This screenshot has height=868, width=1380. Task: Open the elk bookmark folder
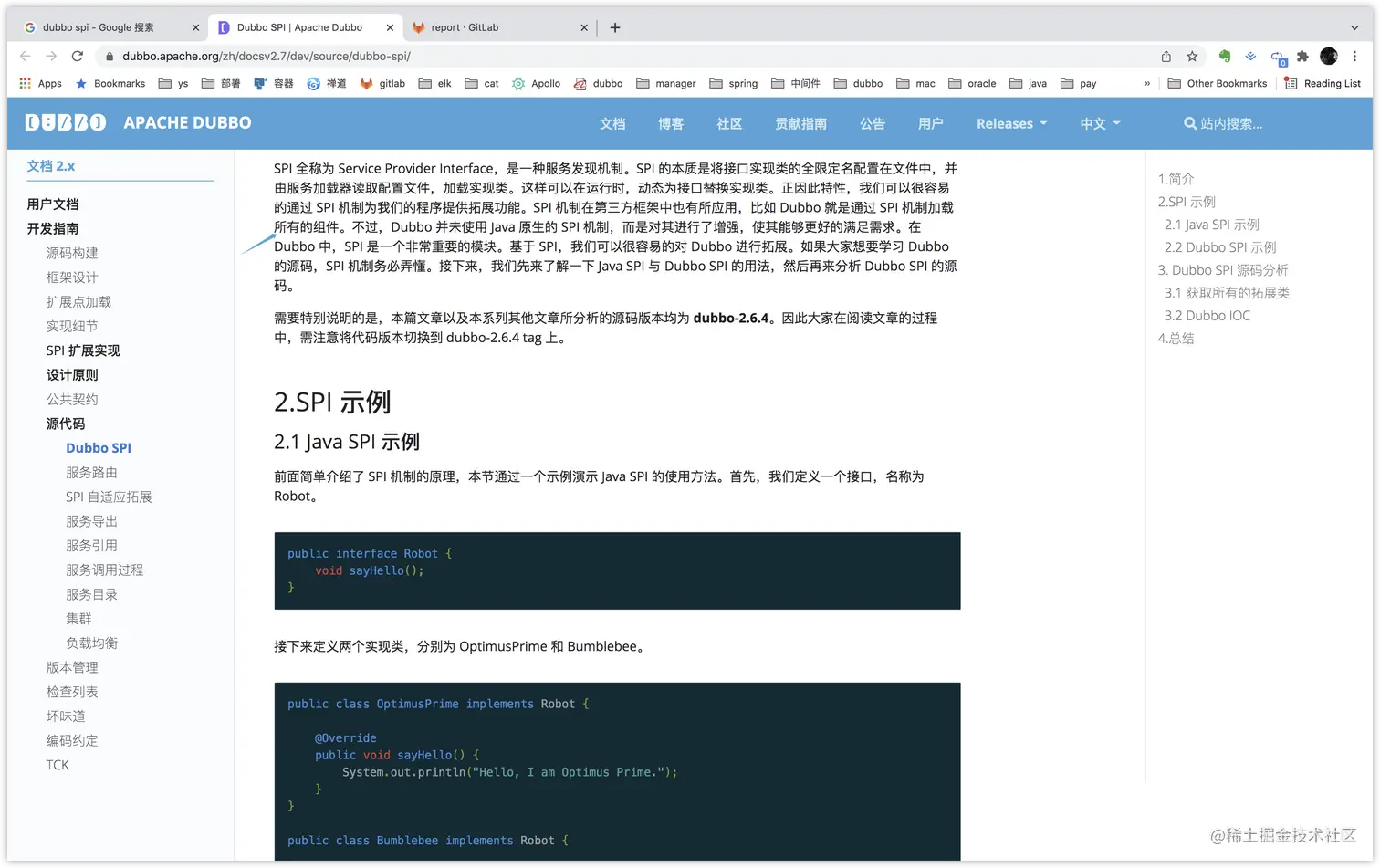tap(434, 83)
